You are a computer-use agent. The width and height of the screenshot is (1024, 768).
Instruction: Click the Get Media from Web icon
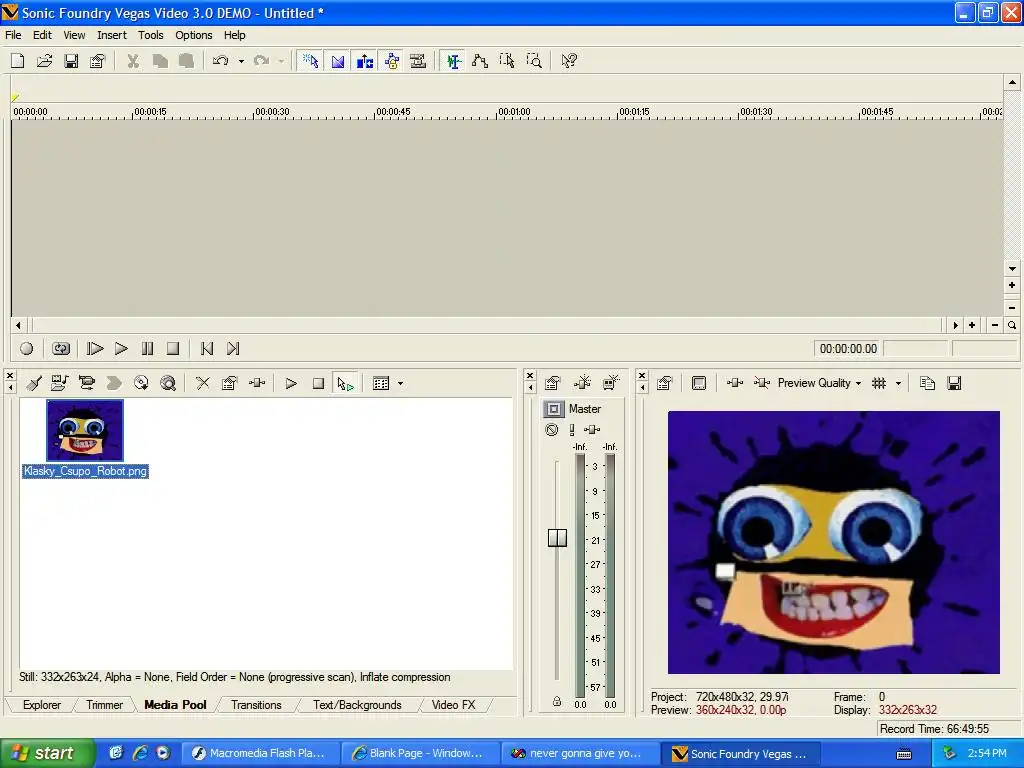pyautogui.click(x=168, y=383)
